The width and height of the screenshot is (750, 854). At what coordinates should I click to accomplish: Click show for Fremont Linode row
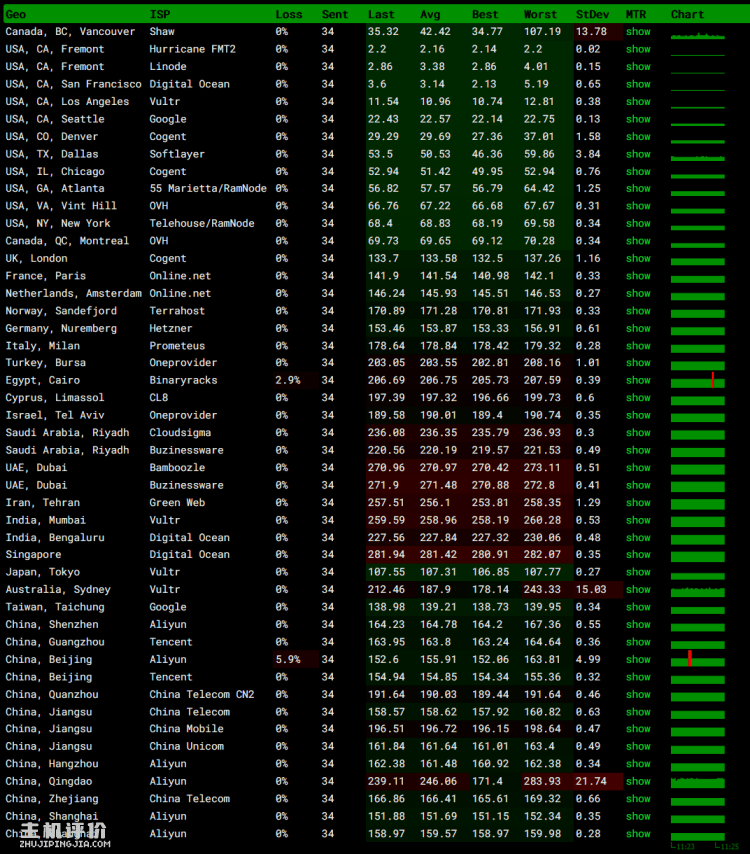pos(638,66)
